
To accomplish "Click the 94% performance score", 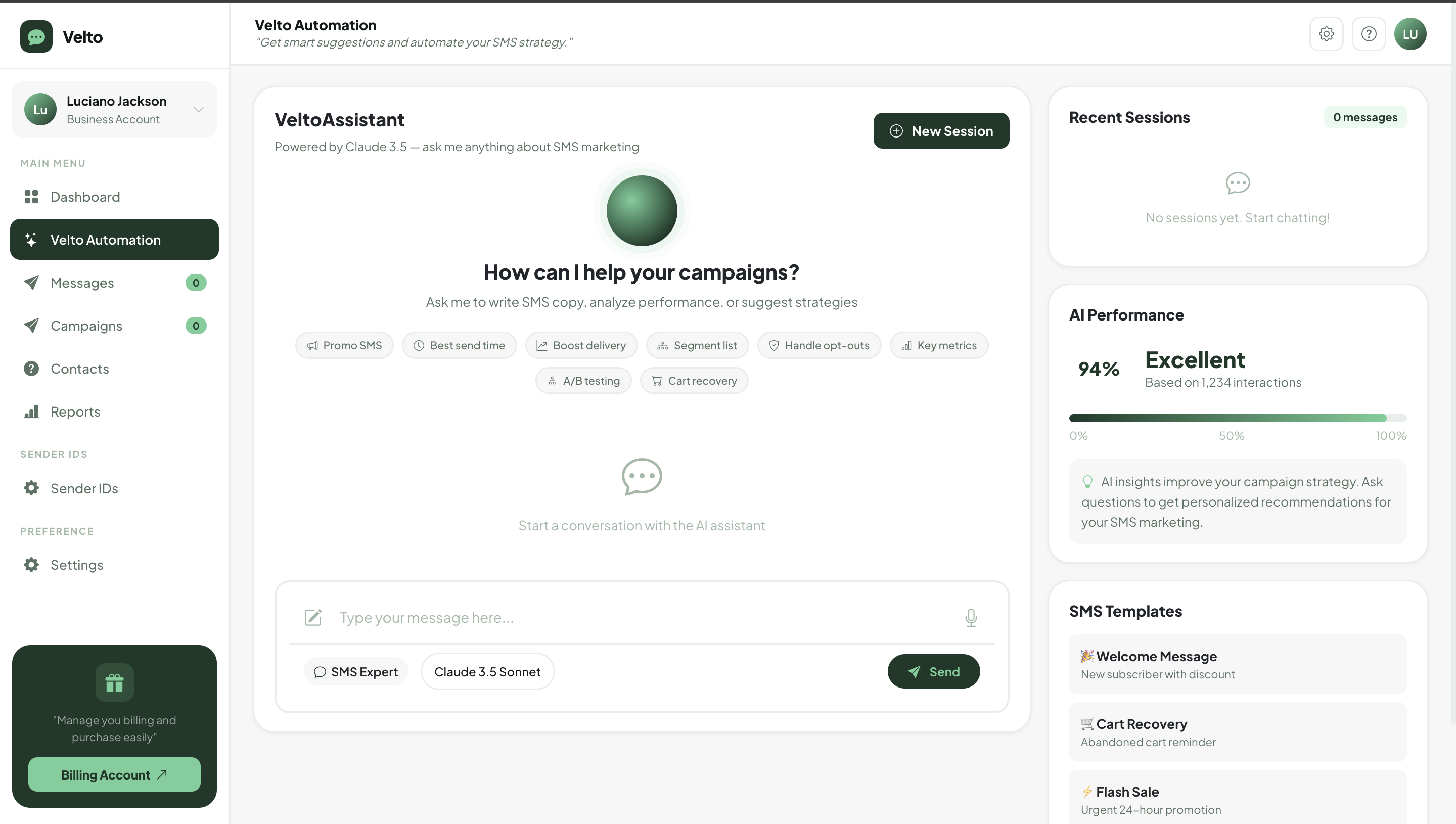I will tap(1099, 369).
